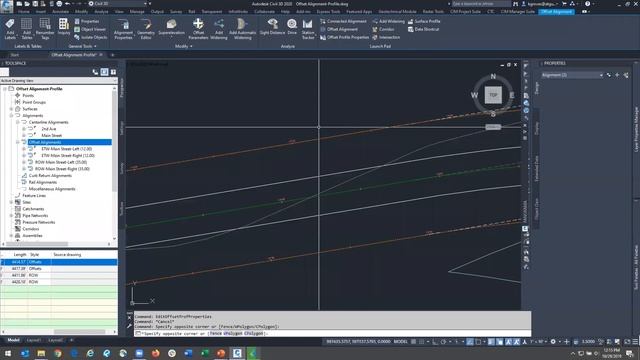Open the Windows Start menu

[8, 353]
